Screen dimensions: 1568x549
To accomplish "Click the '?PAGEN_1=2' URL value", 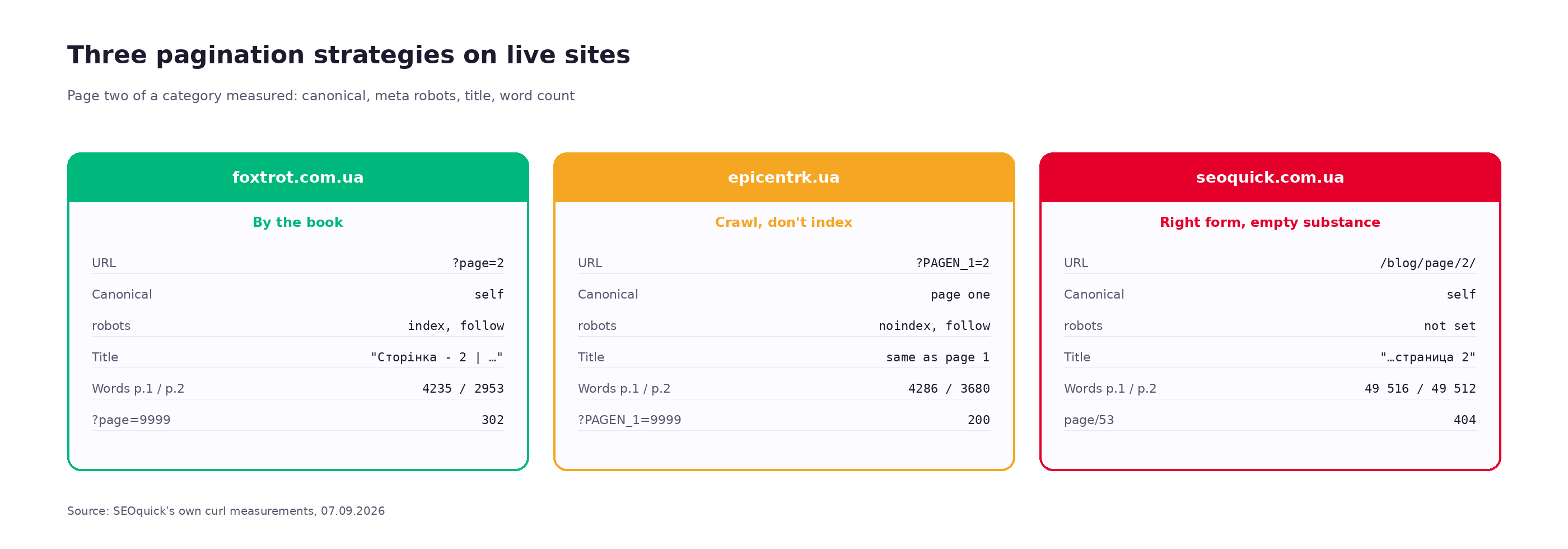I will 953,263.
